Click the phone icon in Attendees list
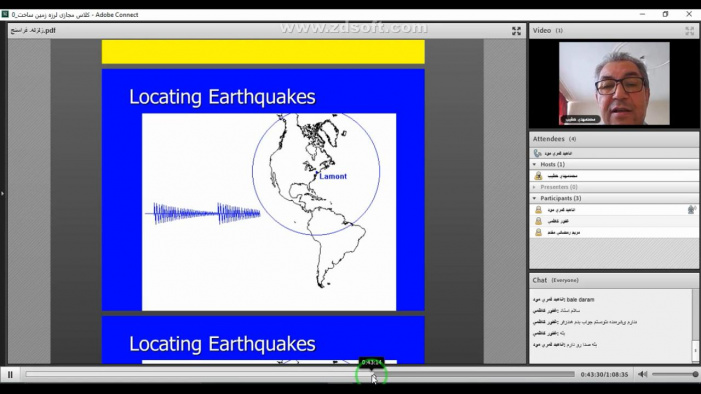 (x=537, y=153)
